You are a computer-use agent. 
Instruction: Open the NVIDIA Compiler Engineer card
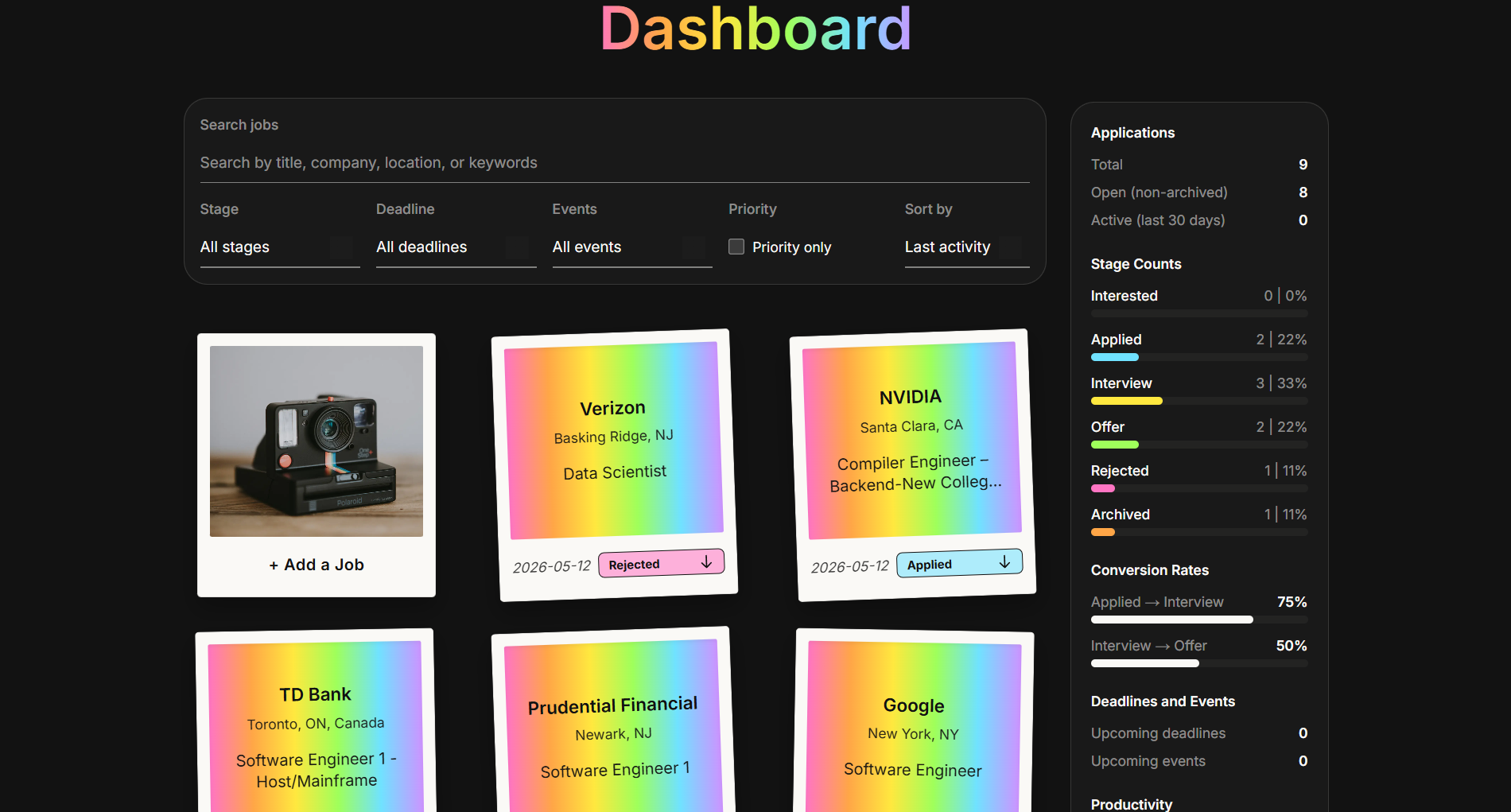(x=912, y=441)
